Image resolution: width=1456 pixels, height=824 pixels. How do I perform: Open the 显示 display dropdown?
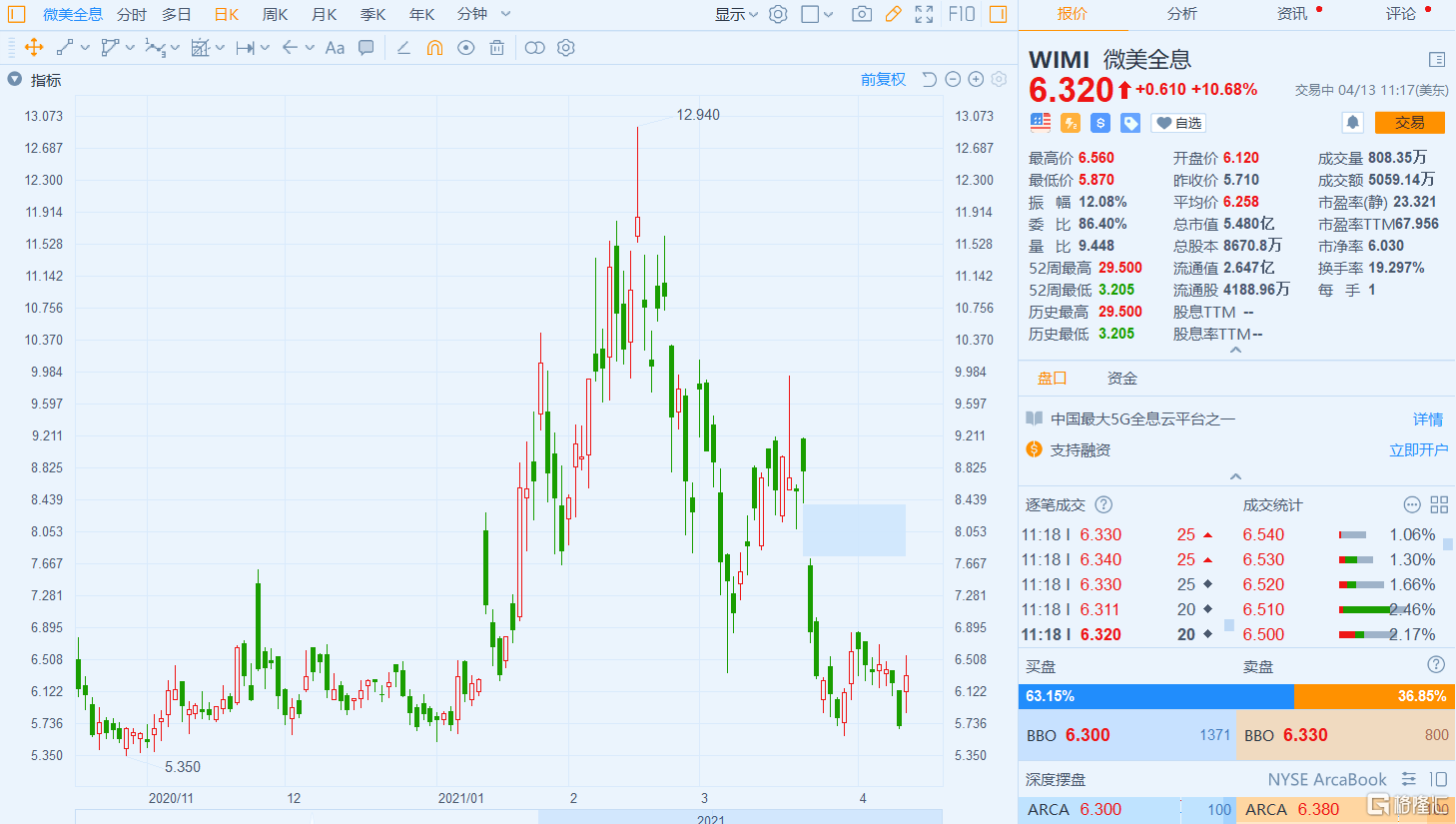coord(736,14)
